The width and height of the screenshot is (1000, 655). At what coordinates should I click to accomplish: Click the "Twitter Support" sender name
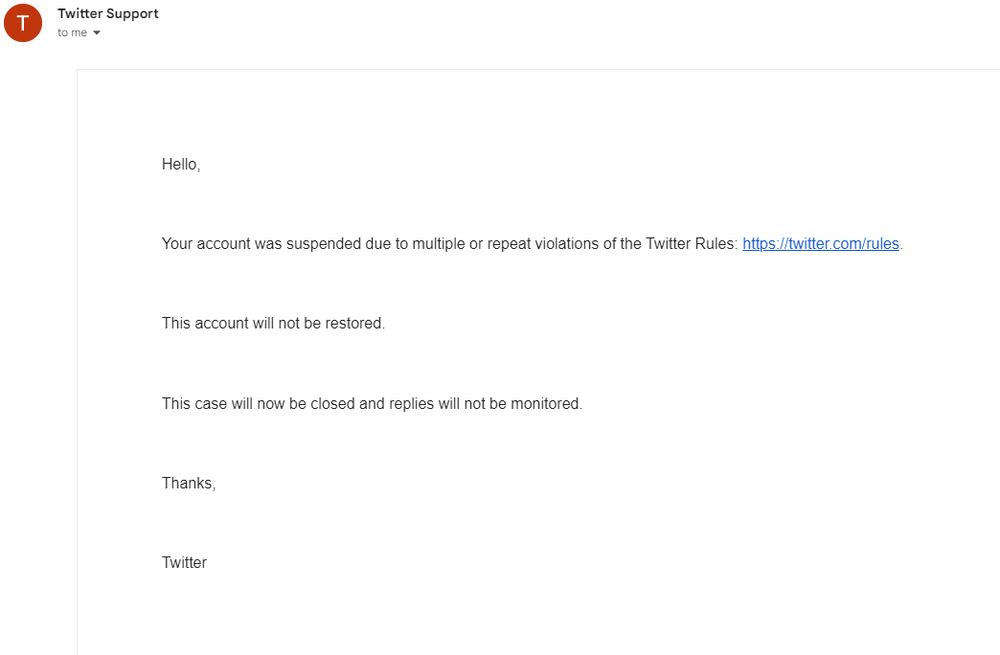click(x=108, y=14)
